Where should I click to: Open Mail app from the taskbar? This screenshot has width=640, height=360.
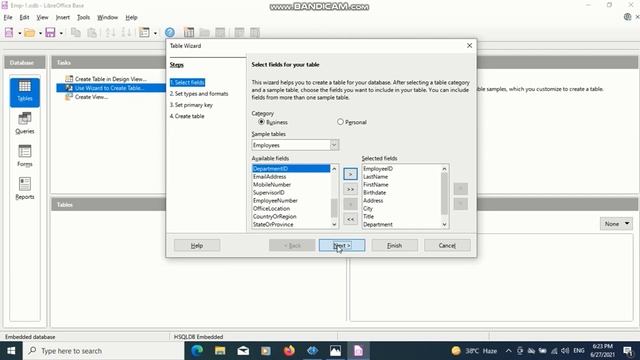point(243,351)
